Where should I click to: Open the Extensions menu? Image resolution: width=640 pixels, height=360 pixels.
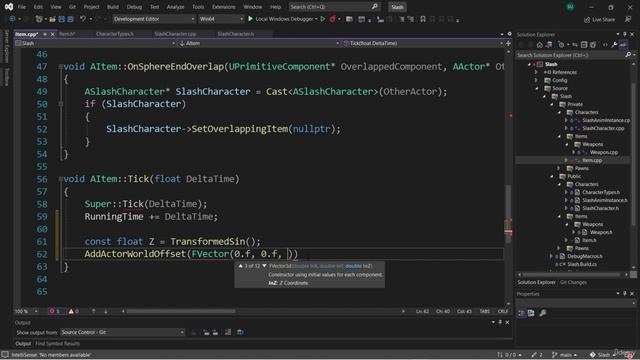(224, 7)
